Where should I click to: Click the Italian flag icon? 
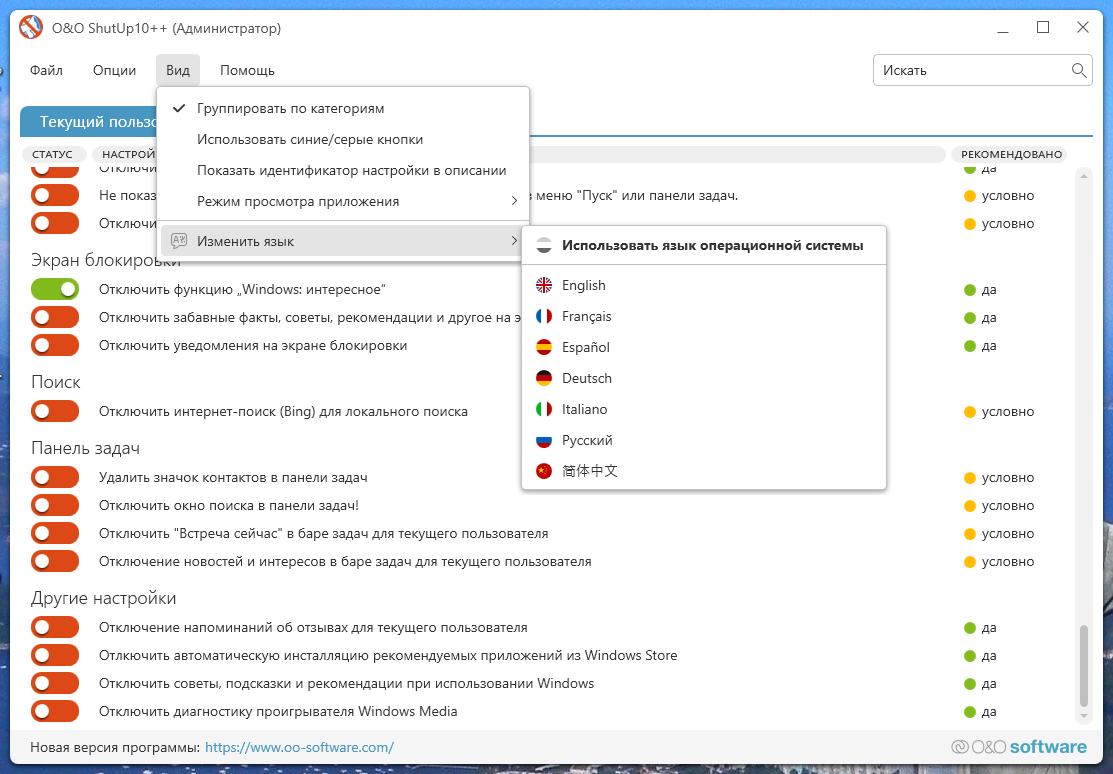pyautogui.click(x=544, y=409)
